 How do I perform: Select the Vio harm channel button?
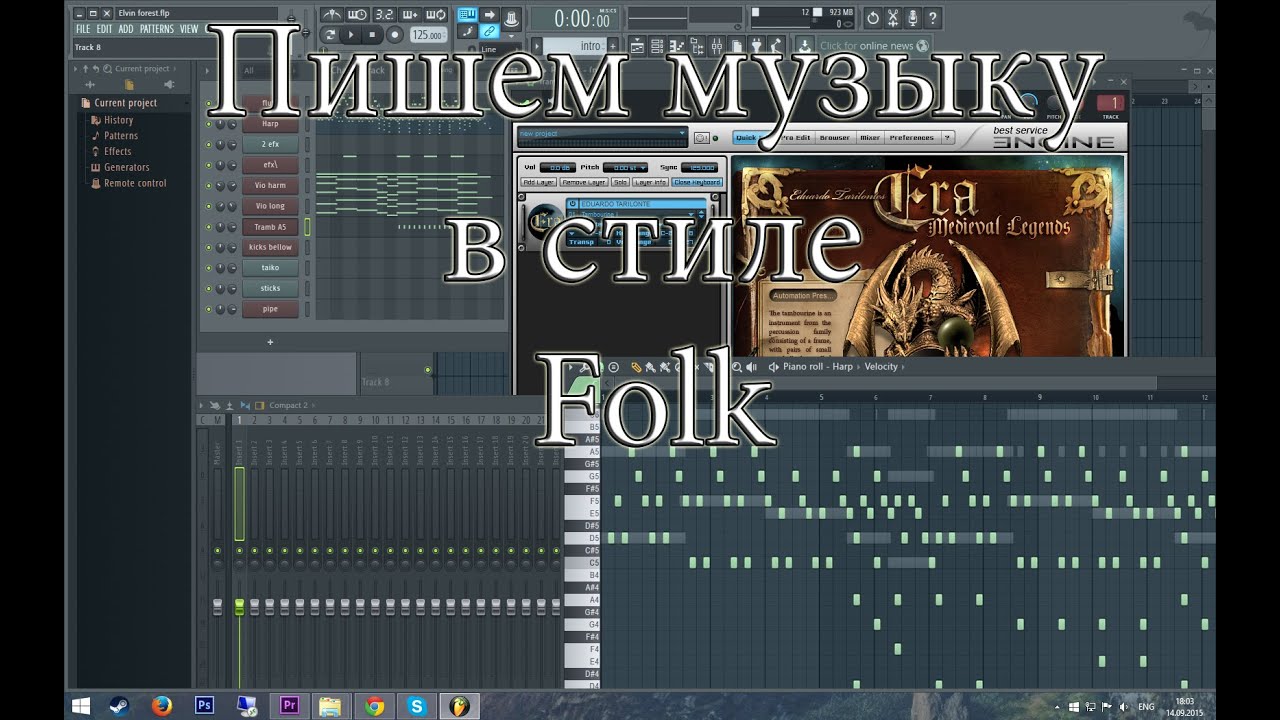point(270,186)
